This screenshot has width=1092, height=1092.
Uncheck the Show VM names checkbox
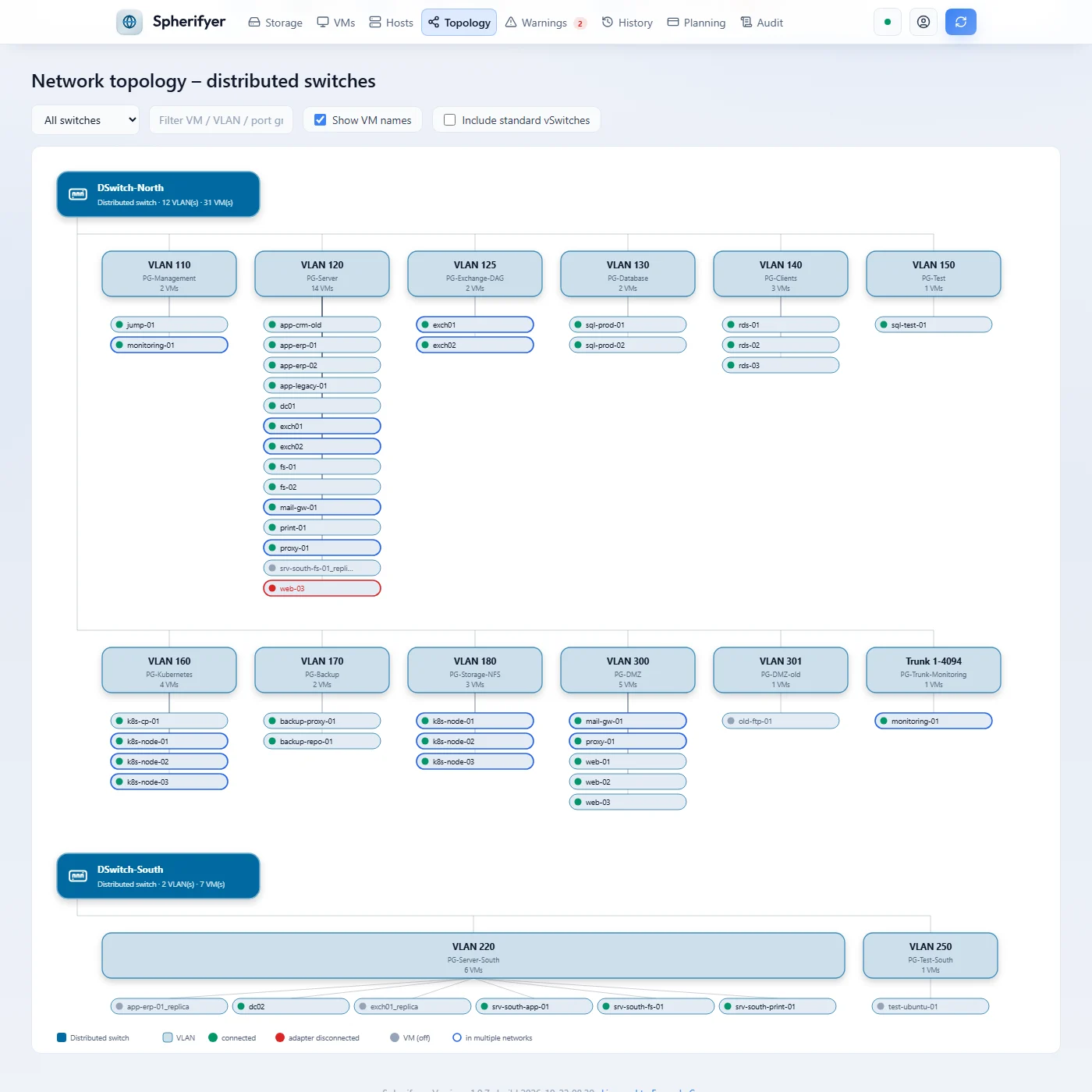[320, 119]
